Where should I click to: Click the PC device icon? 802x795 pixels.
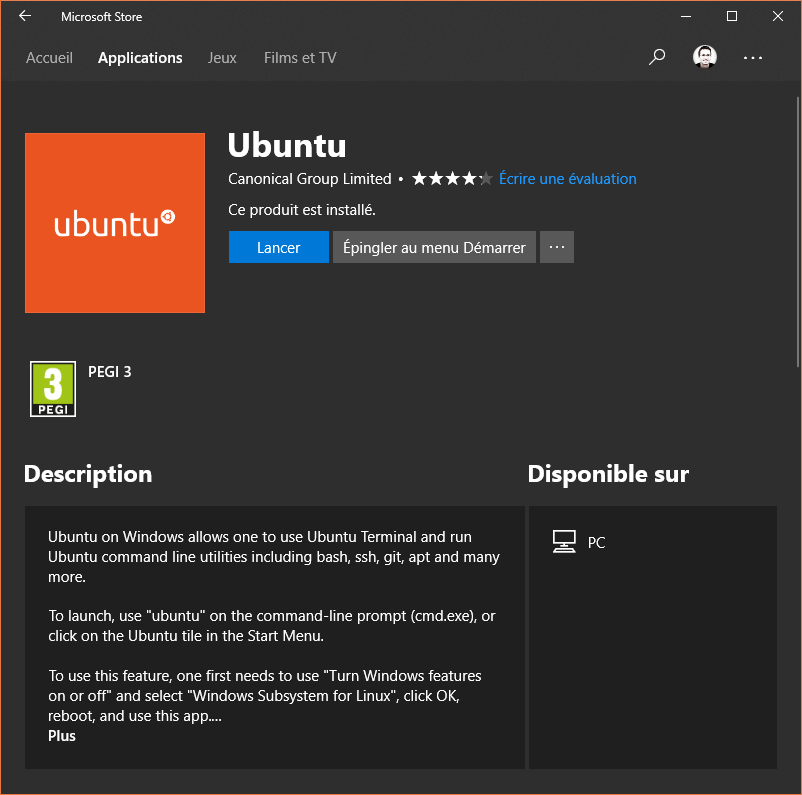[564, 542]
